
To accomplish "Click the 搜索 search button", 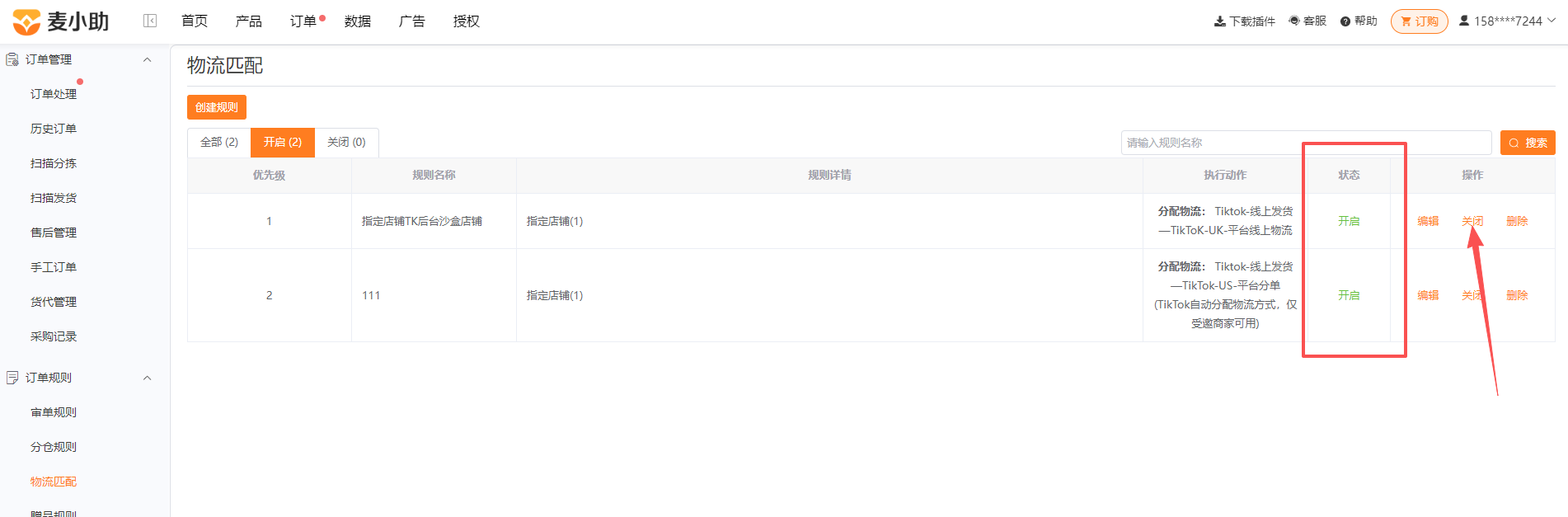I will click(1527, 143).
